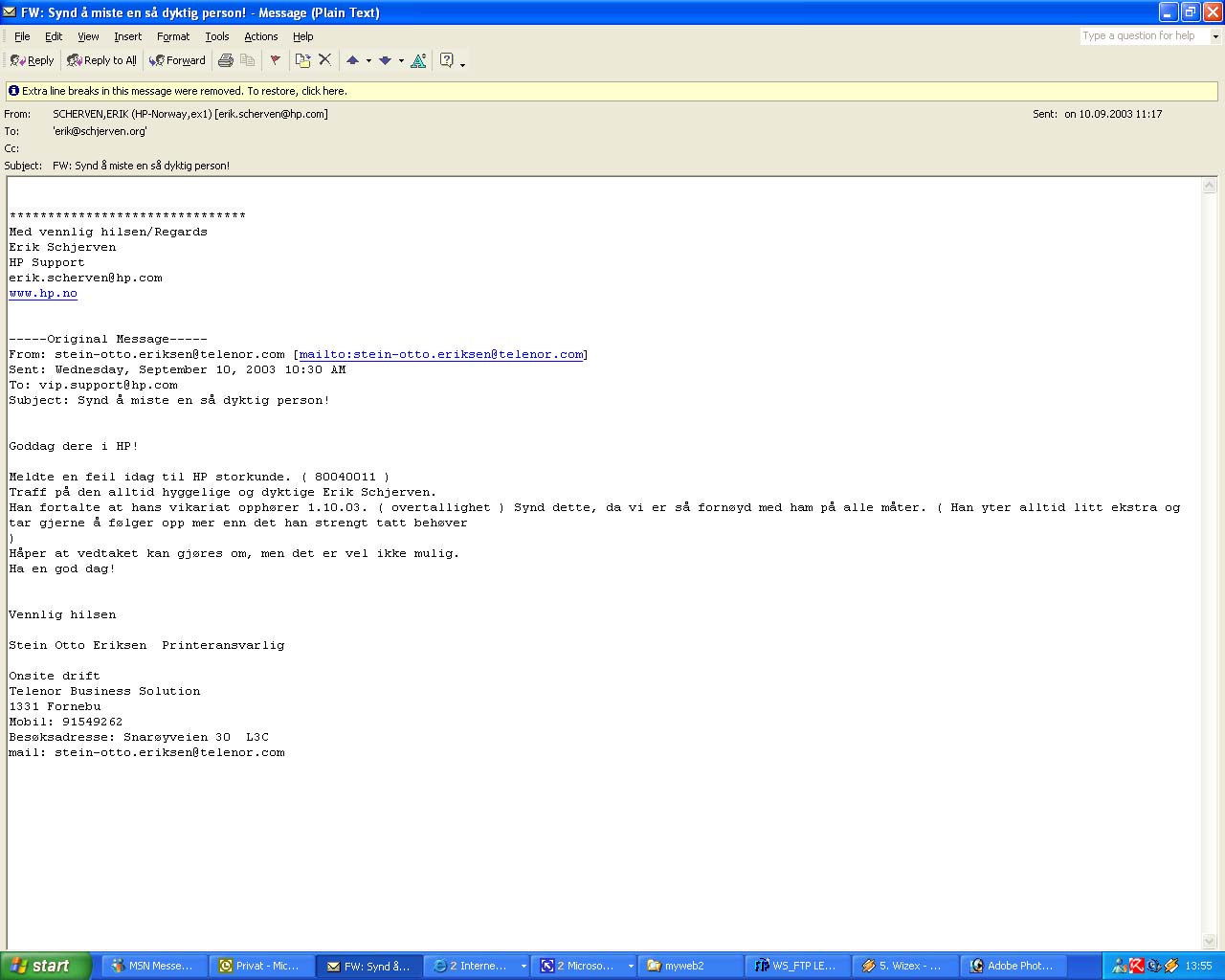The width and height of the screenshot is (1225, 980).
Task: Open the Help menu
Action: coord(302,36)
